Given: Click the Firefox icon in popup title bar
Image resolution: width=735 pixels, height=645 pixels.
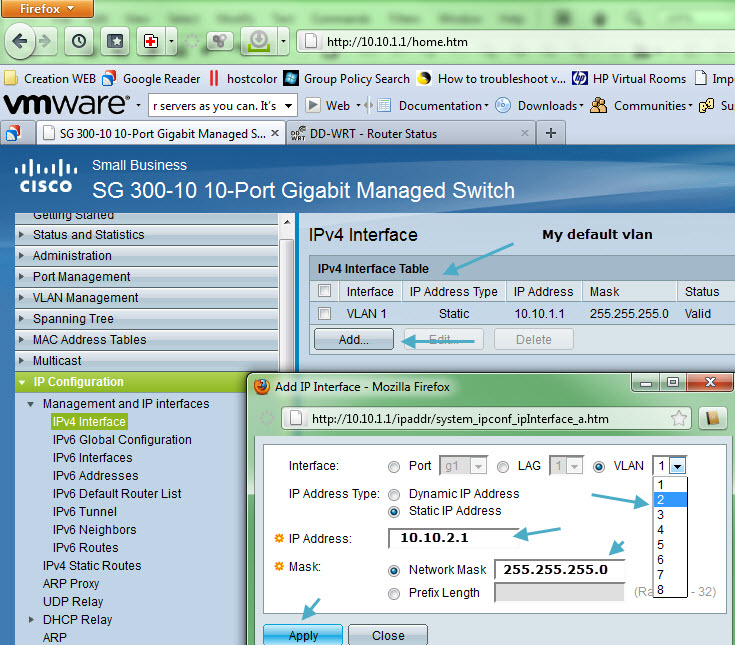Looking at the screenshot, I should point(262,387).
